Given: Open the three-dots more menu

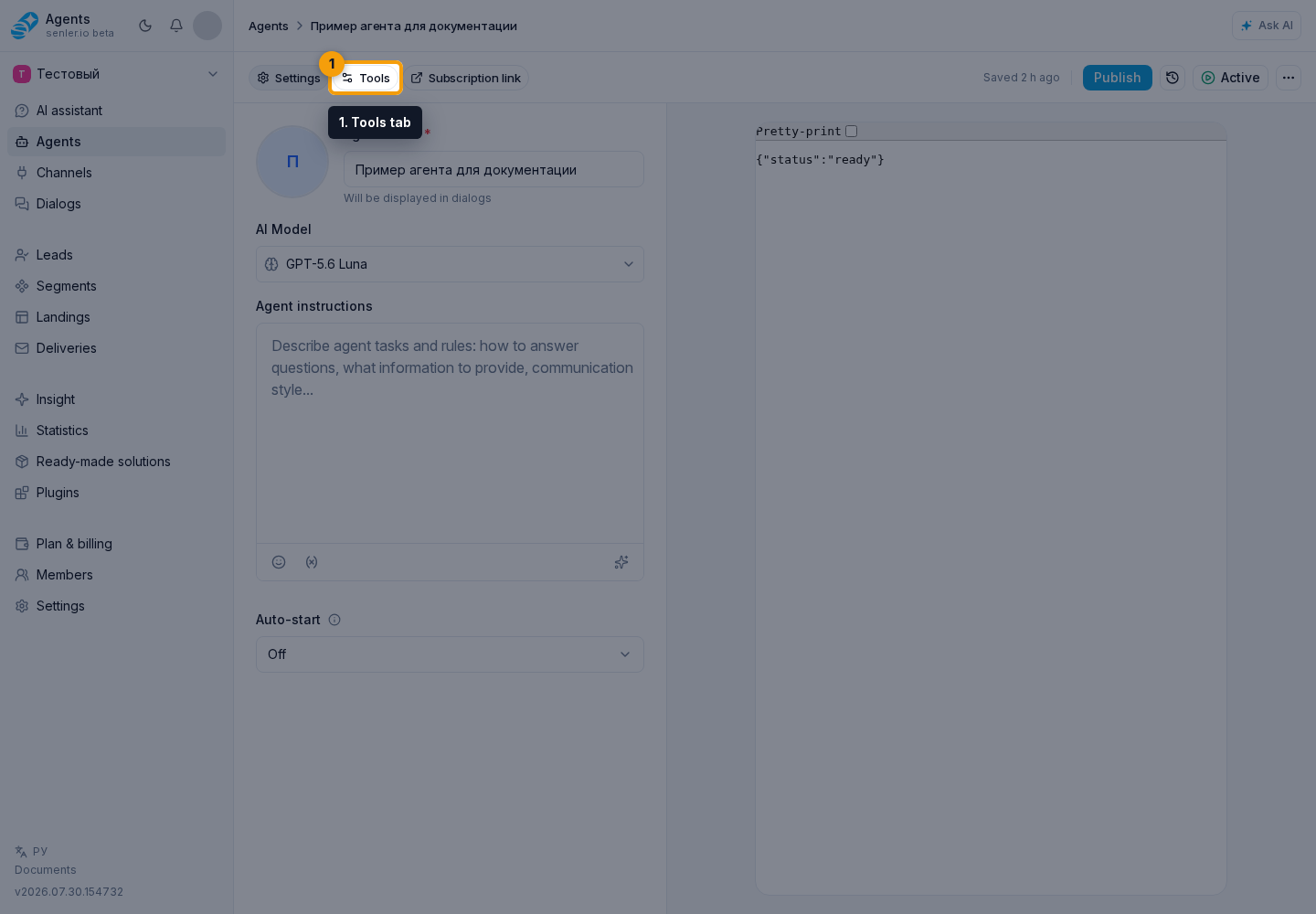Looking at the screenshot, I should [x=1289, y=78].
